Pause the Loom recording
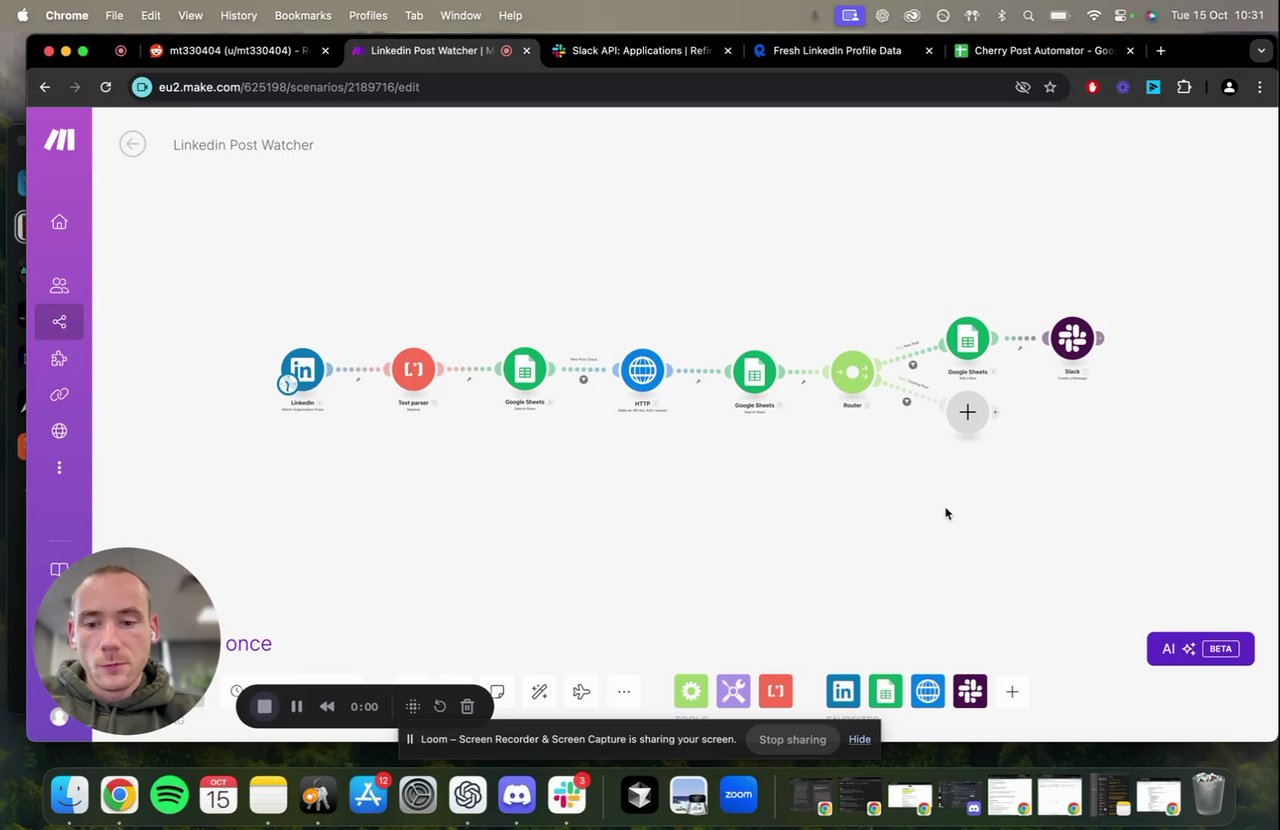 [x=296, y=706]
